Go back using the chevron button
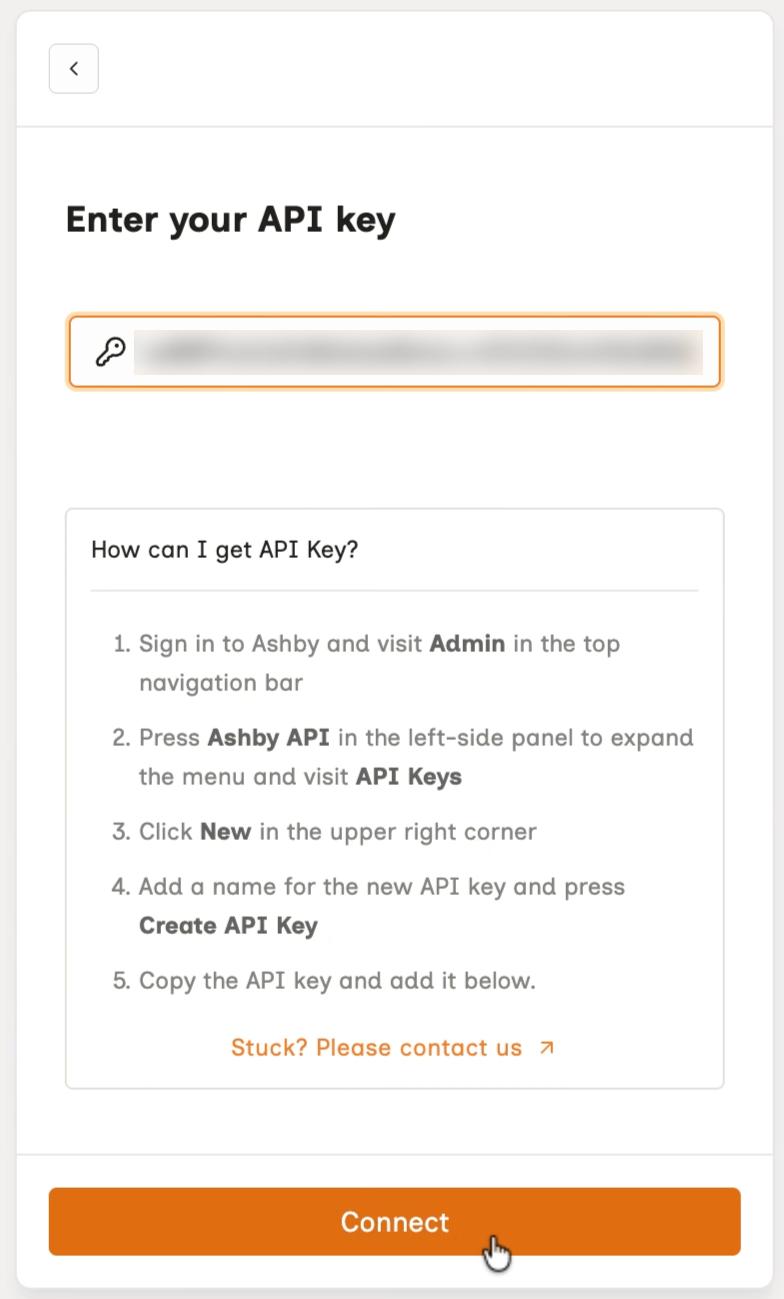This screenshot has width=784, height=1299. point(74,69)
